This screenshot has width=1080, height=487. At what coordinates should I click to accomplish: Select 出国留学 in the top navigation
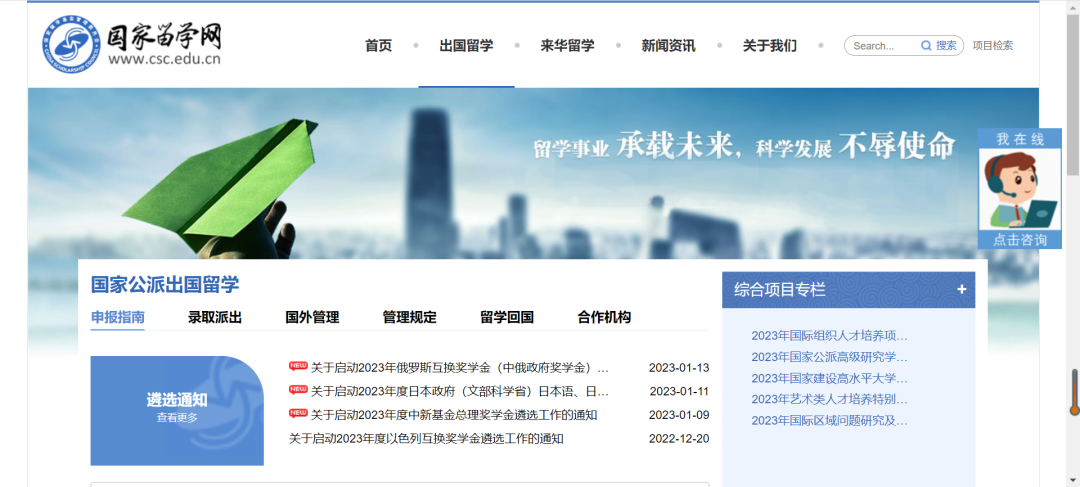[466, 46]
